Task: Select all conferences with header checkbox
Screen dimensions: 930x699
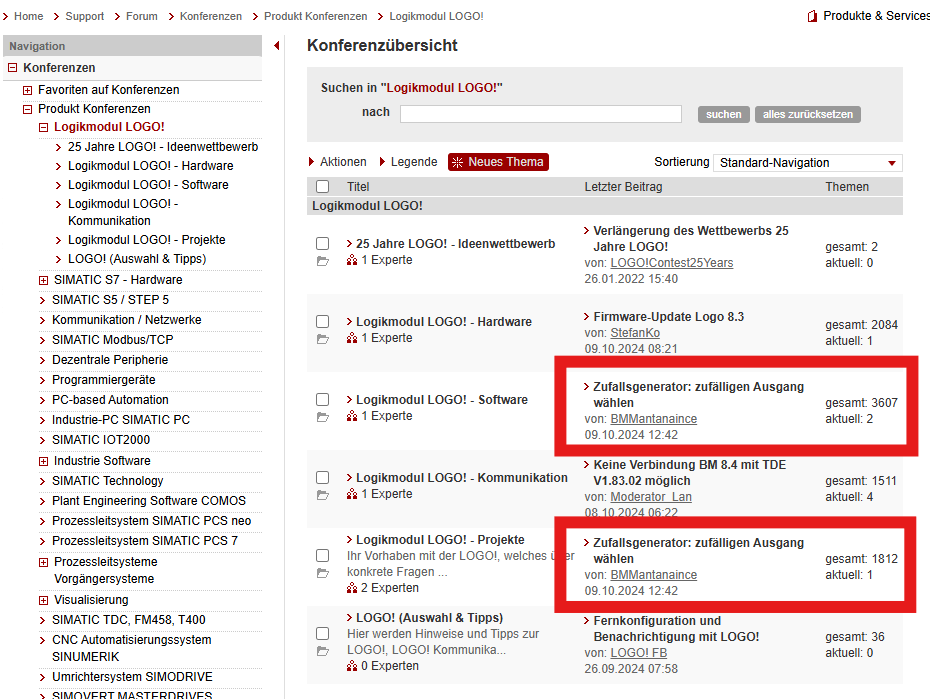Action: click(x=323, y=187)
